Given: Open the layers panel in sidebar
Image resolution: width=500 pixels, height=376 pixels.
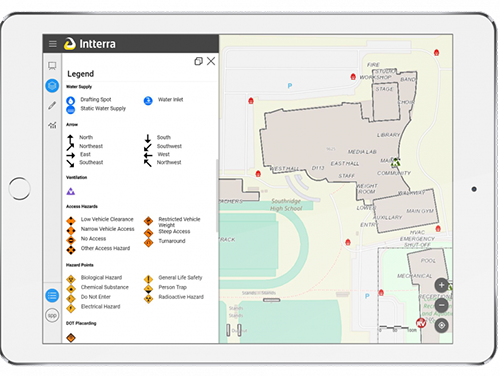Looking at the screenshot, I should click(52, 86).
